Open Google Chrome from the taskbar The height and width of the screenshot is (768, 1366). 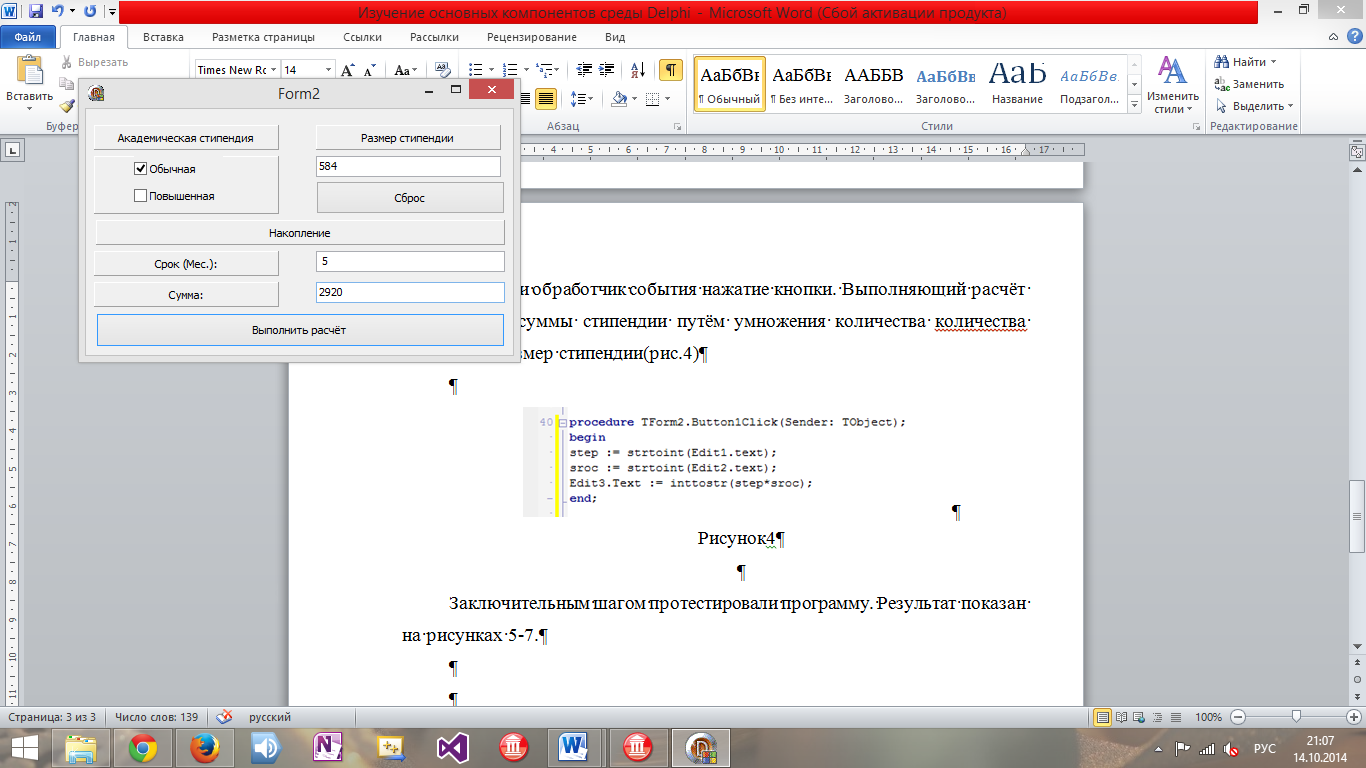click(x=143, y=748)
